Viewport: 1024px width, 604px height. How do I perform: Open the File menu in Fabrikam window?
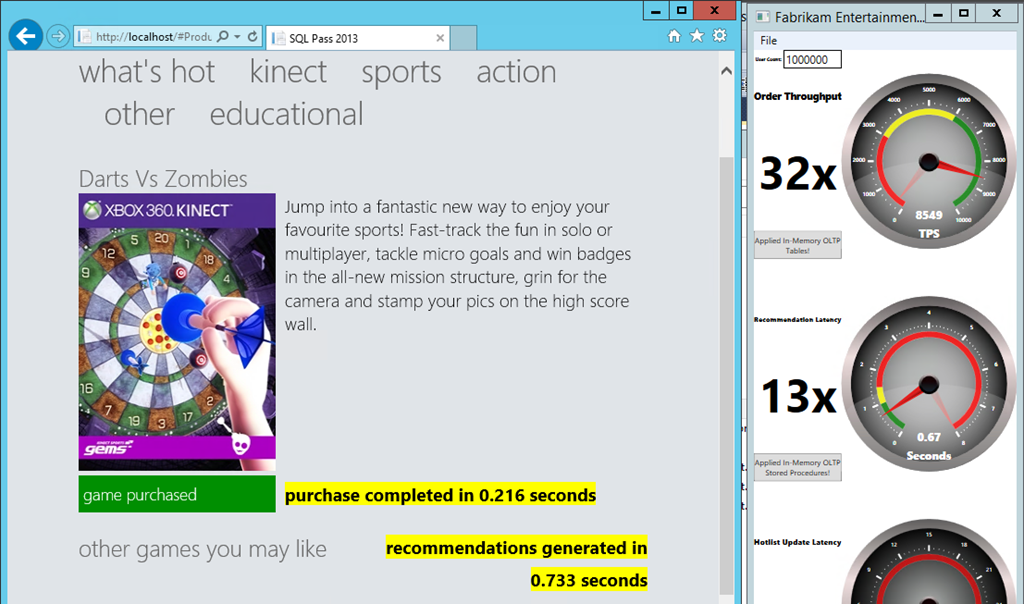pyautogui.click(x=769, y=40)
